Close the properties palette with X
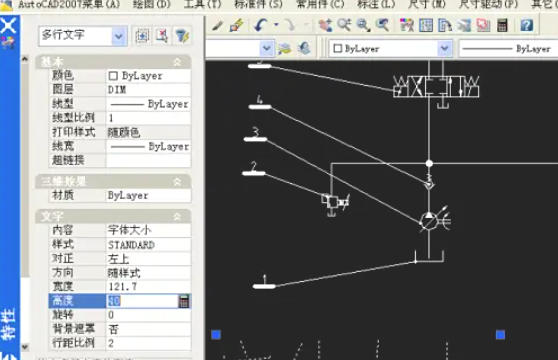Image resolution: width=558 pixels, height=360 pixels. [x=9, y=26]
